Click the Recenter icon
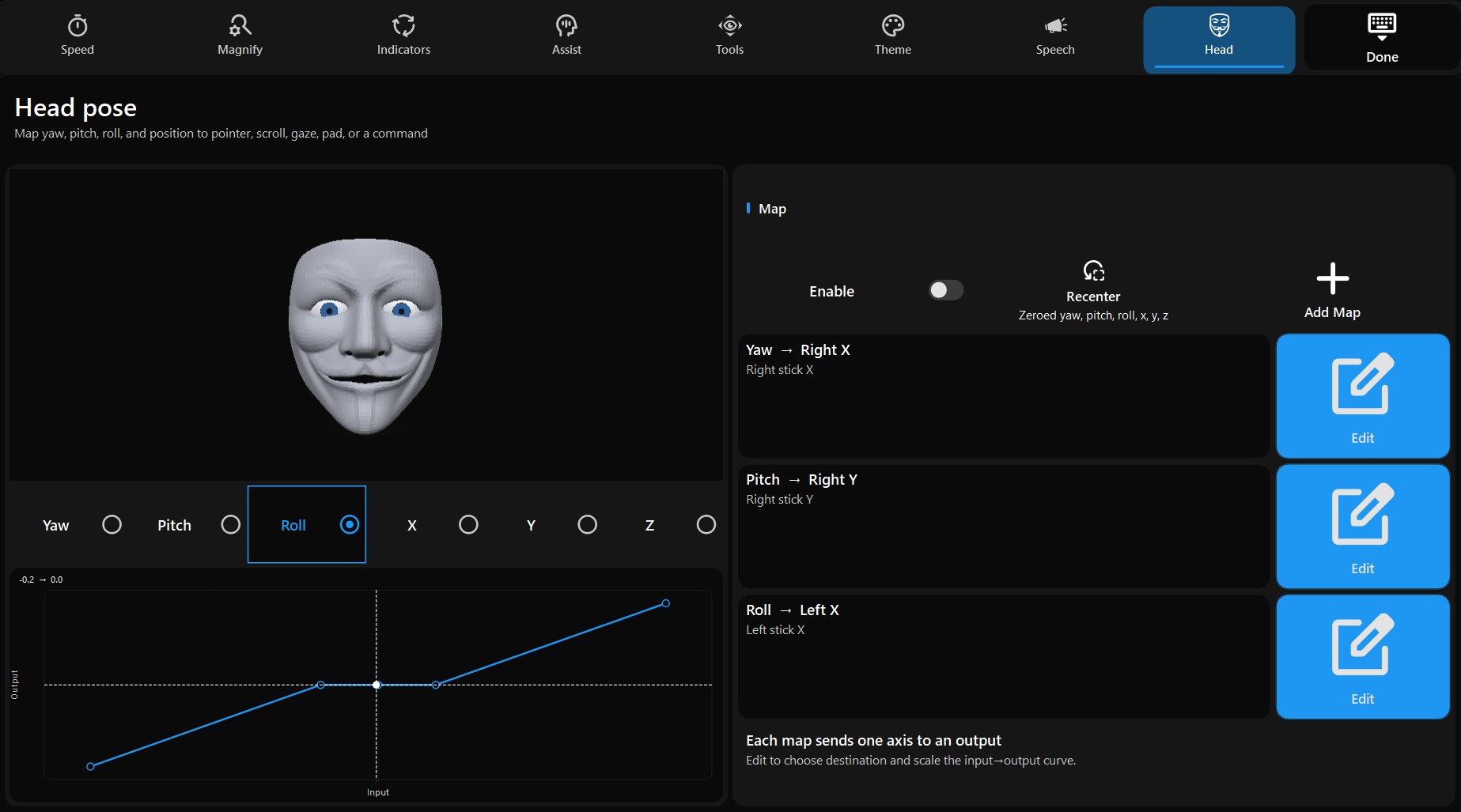1461x812 pixels. [1094, 271]
